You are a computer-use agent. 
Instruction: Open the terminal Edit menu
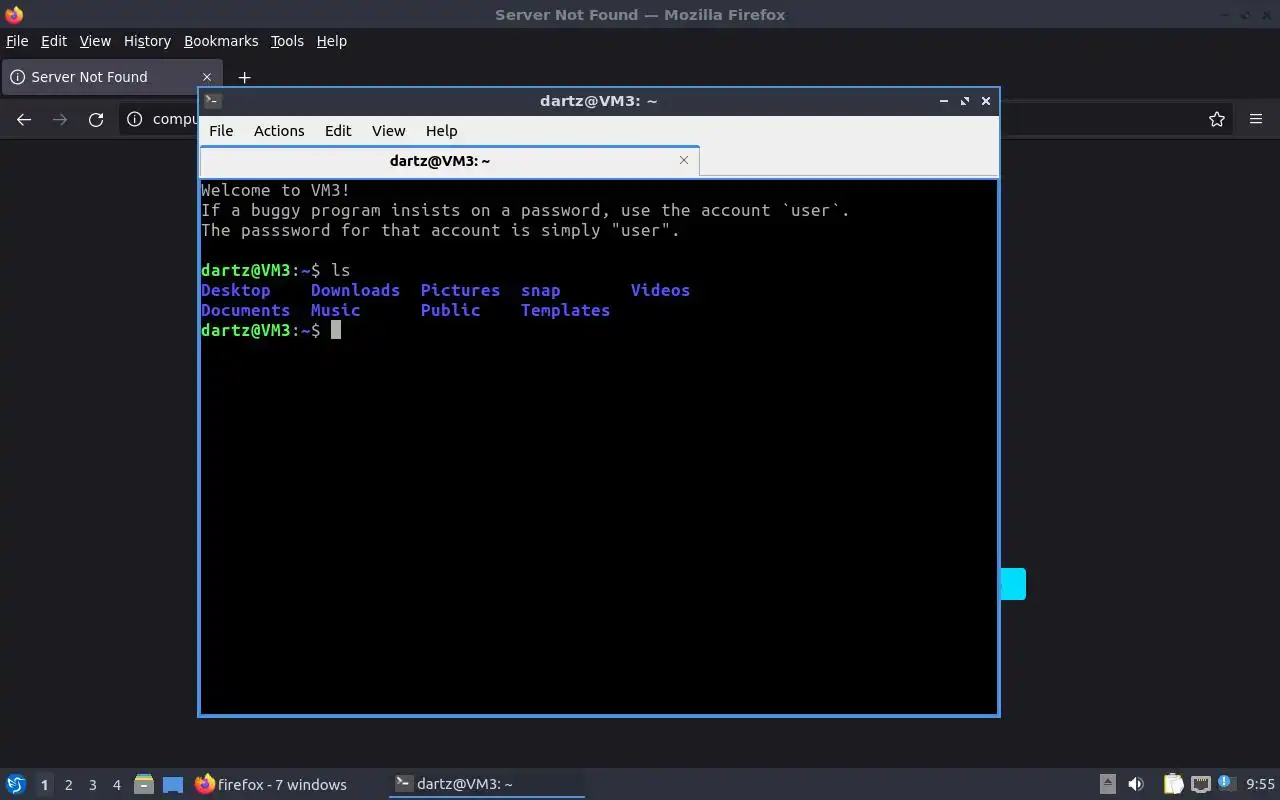point(338,131)
